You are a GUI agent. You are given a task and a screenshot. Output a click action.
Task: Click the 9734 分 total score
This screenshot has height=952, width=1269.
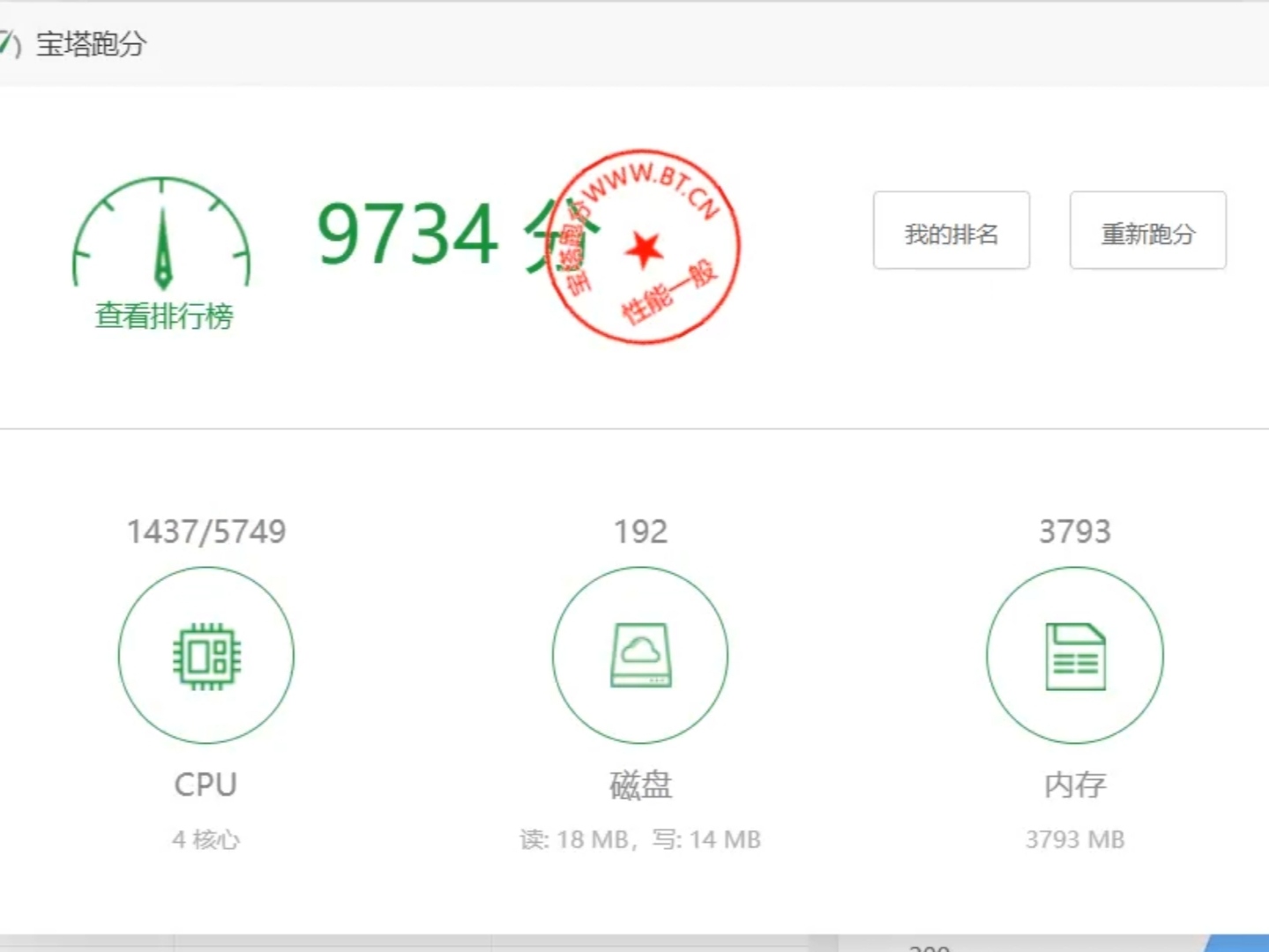[459, 234]
